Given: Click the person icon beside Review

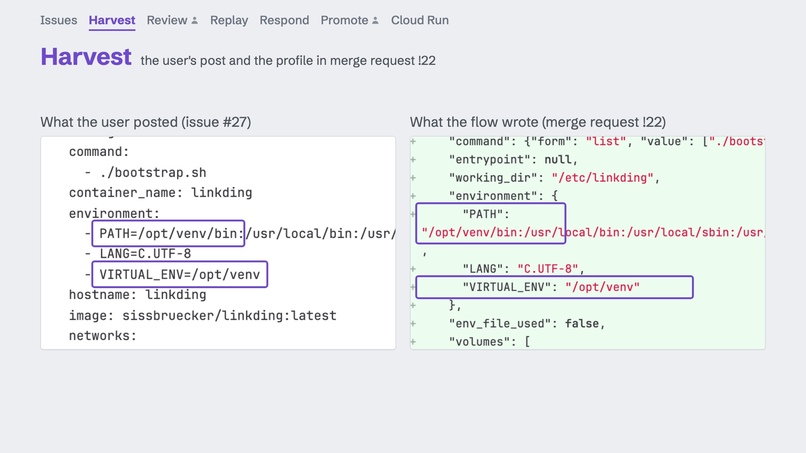Looking at the screenshot, I should 194,21.
